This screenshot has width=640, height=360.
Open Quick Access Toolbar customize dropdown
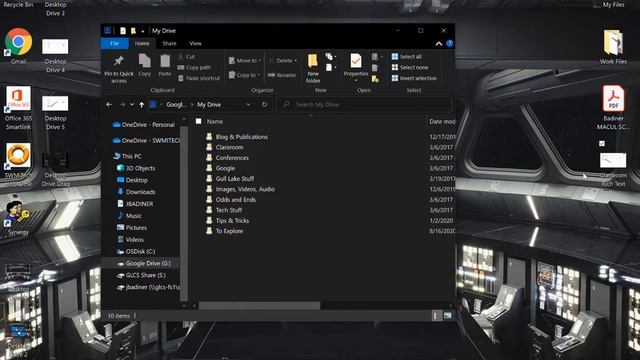(x=142, y=31)
